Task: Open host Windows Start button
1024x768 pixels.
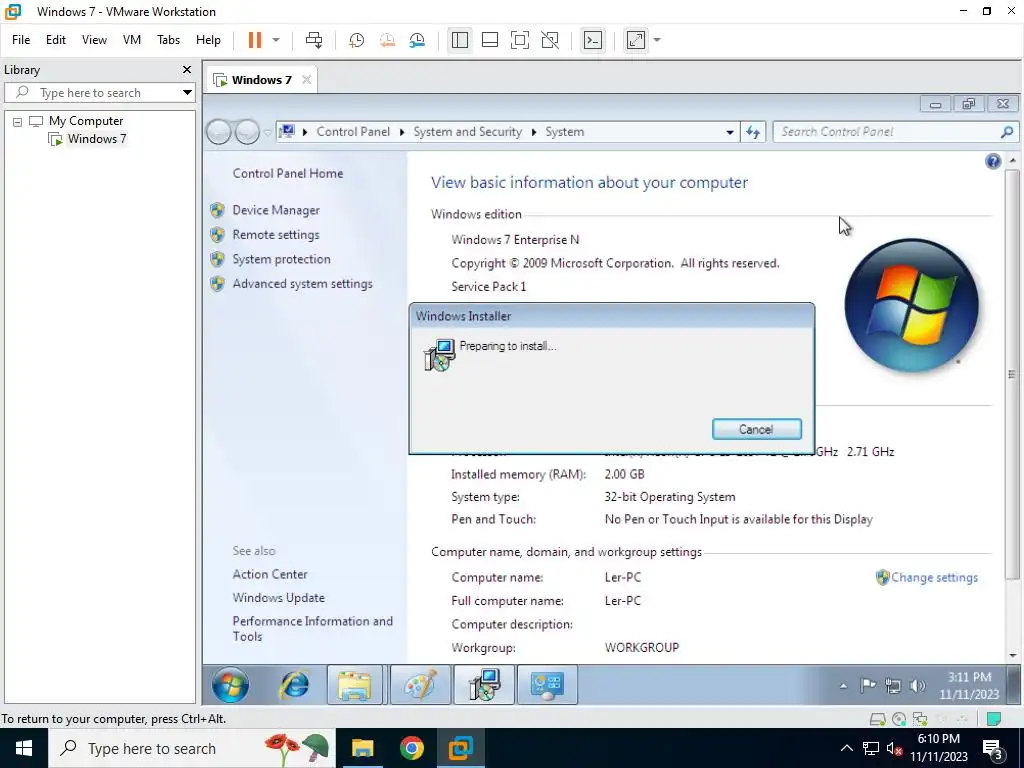Action: (24, 748)
